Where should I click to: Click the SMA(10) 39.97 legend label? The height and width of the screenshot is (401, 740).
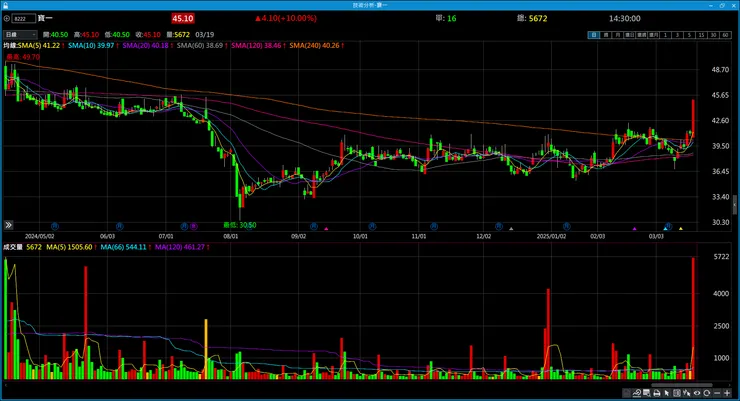pos(93,45)
